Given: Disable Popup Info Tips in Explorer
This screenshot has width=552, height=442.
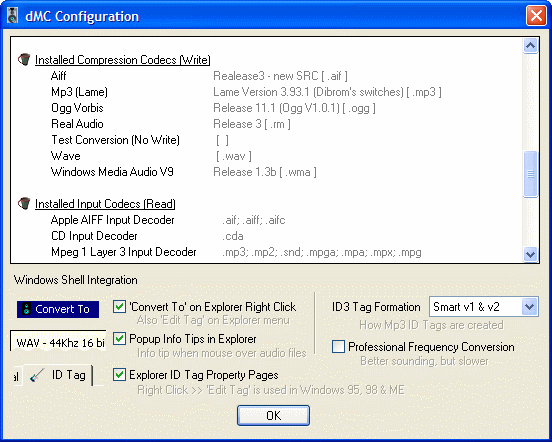Looking at the screenshot, I should tap(119, 339).
